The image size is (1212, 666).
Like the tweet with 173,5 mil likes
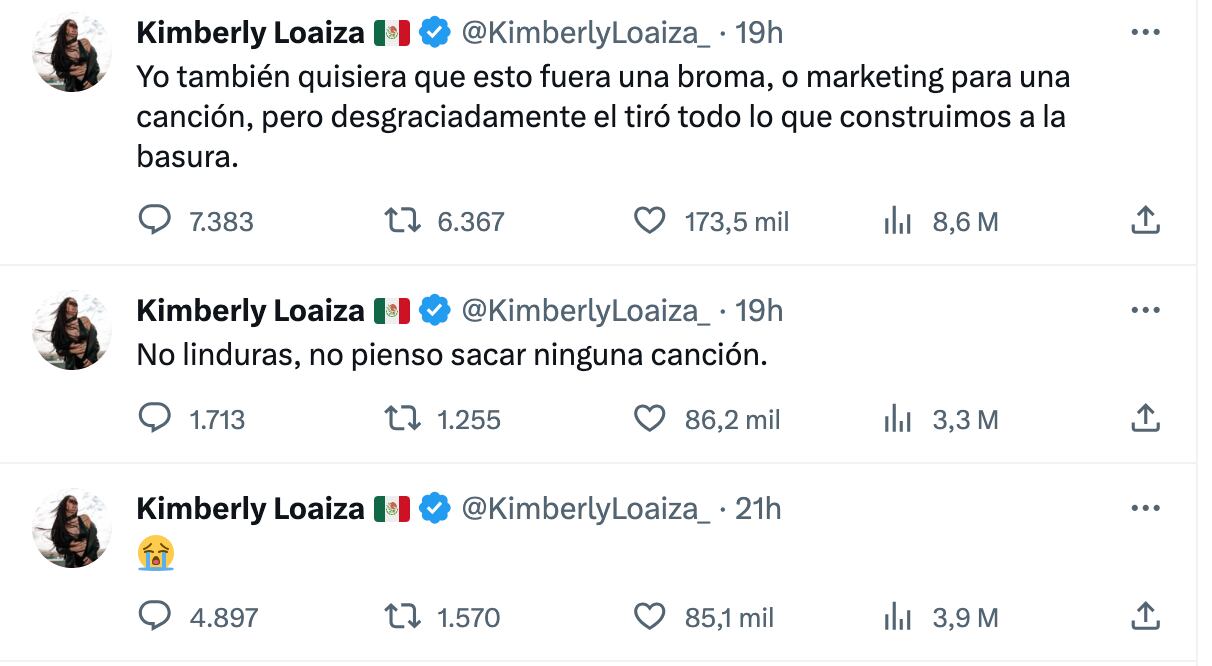[x=650, y=220]
